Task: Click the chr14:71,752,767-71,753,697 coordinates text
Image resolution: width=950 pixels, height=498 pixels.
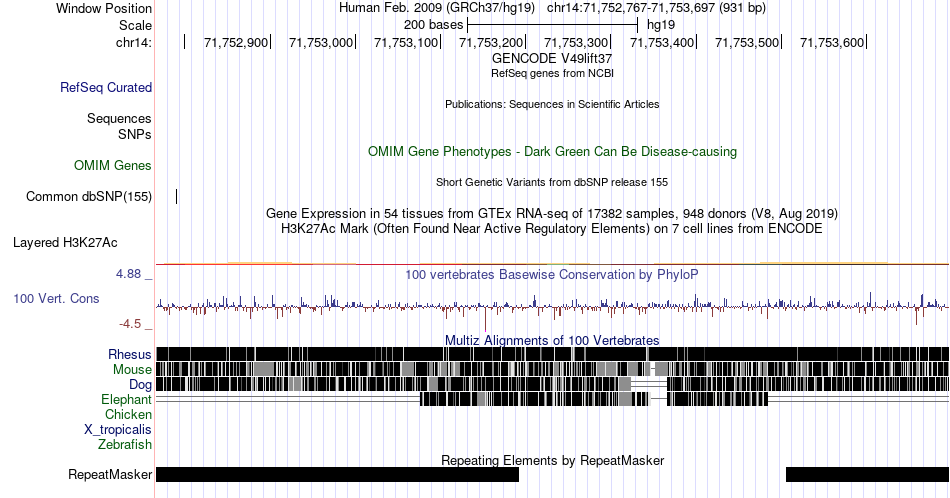Action: pos(656,8)
